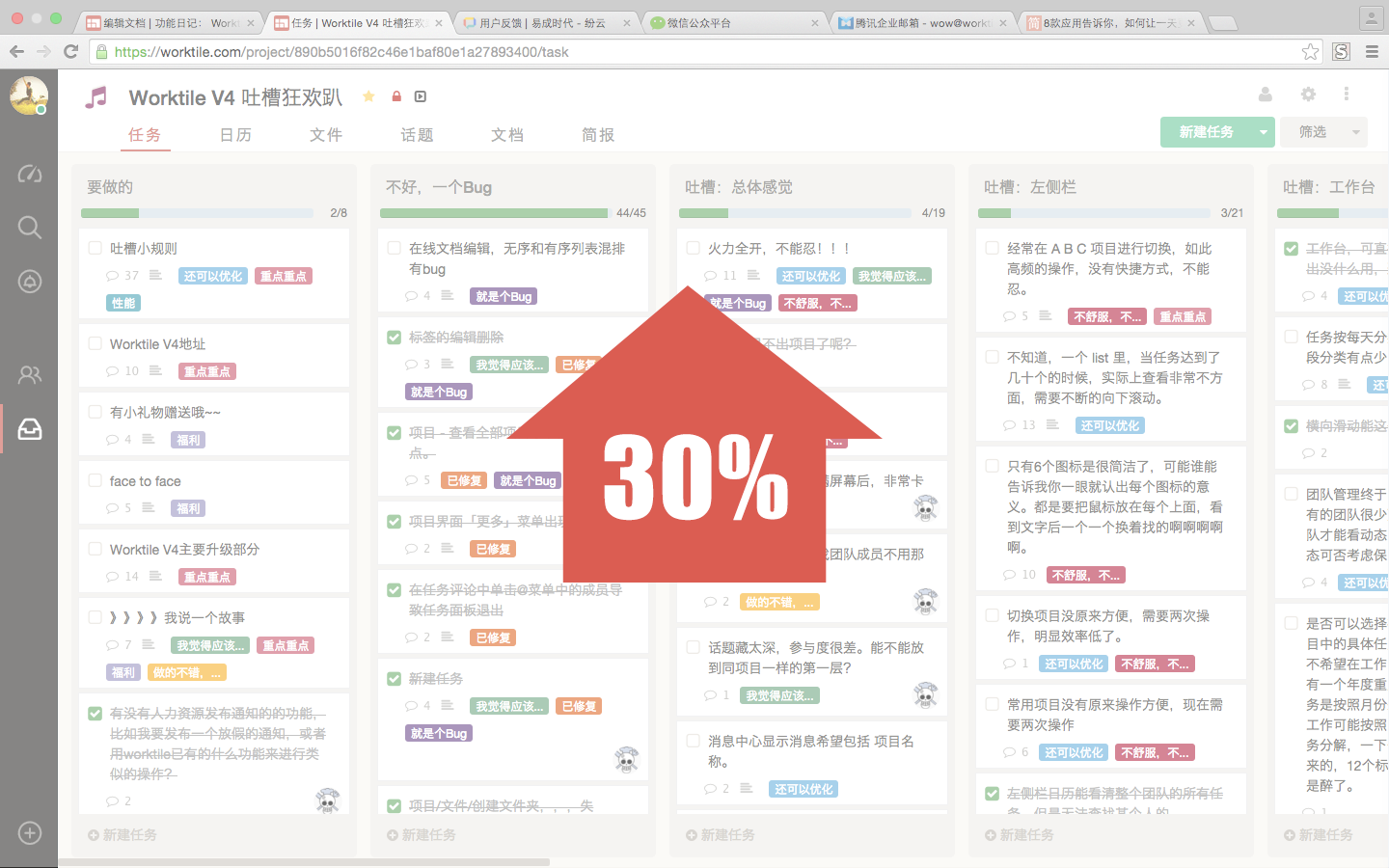
Task: Open project settings gear icon
Action: point(1308,95)
